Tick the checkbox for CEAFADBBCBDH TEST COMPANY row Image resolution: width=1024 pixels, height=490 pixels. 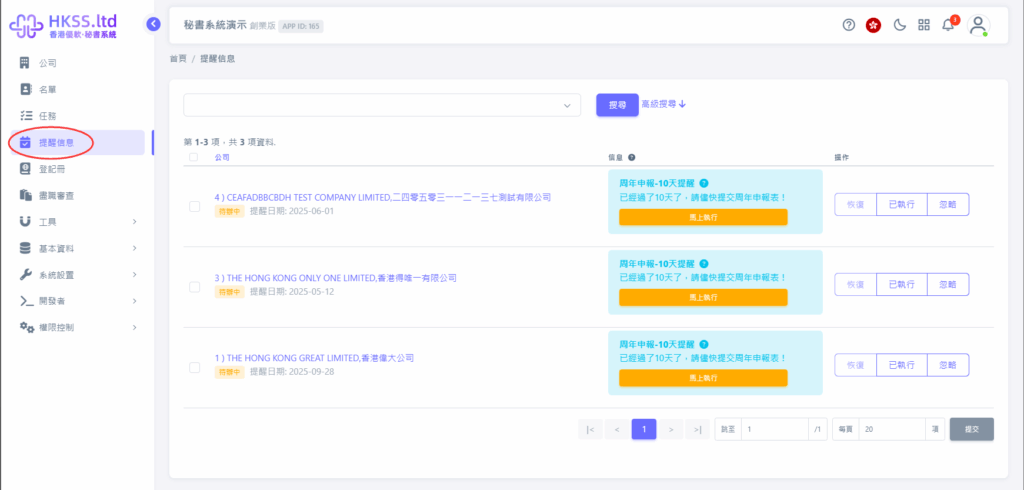pyautogui.click(x=194, y=206)
